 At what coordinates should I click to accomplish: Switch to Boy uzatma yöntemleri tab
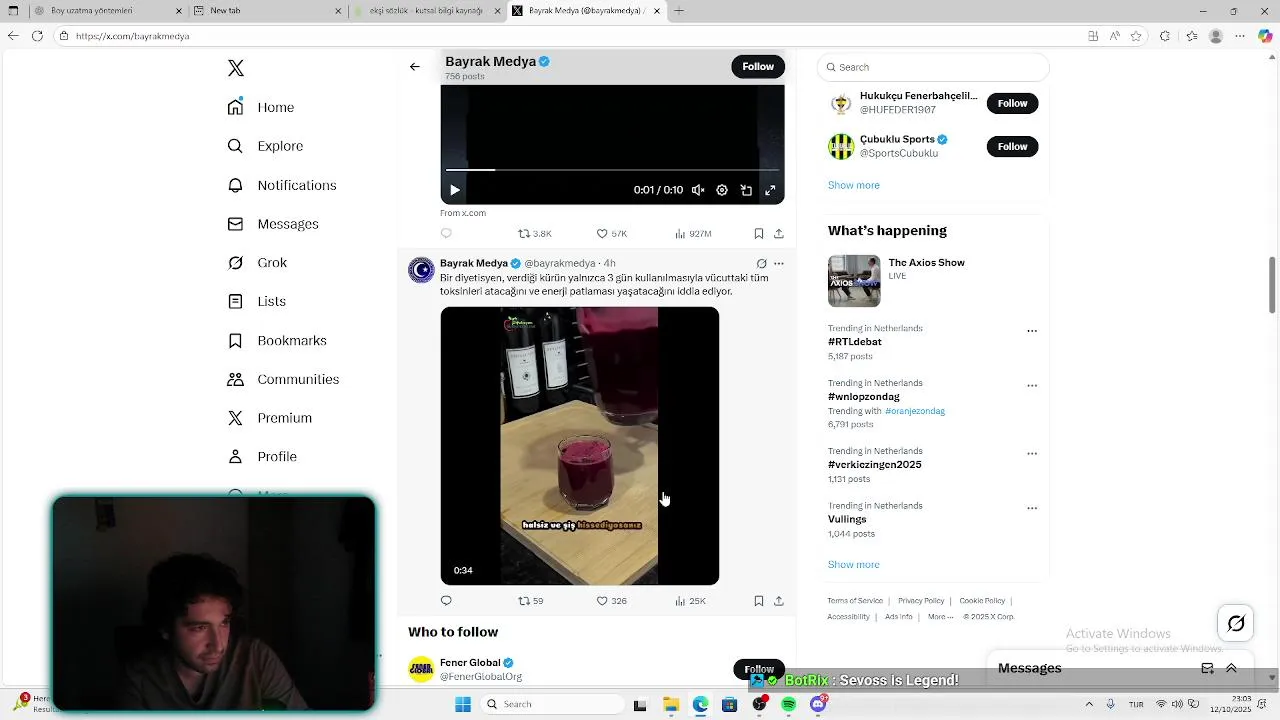(108, 11)
